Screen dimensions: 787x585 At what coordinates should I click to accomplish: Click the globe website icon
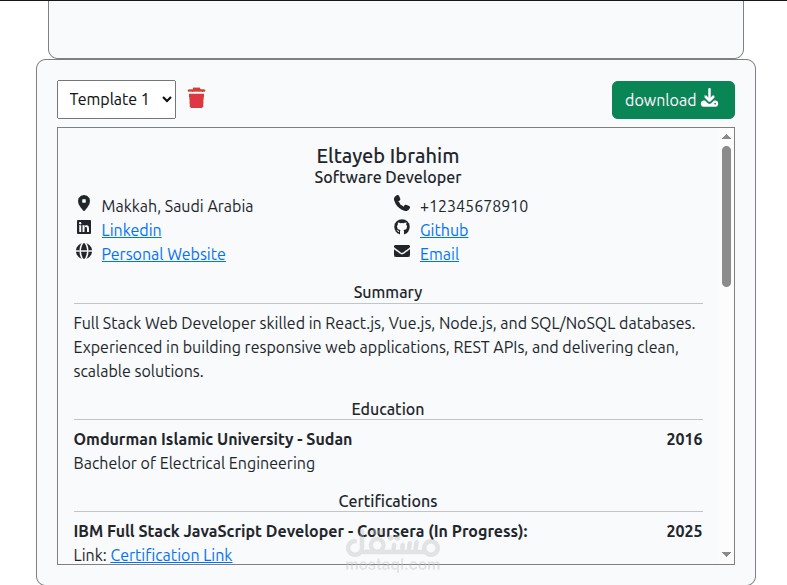tap(83, 252)
